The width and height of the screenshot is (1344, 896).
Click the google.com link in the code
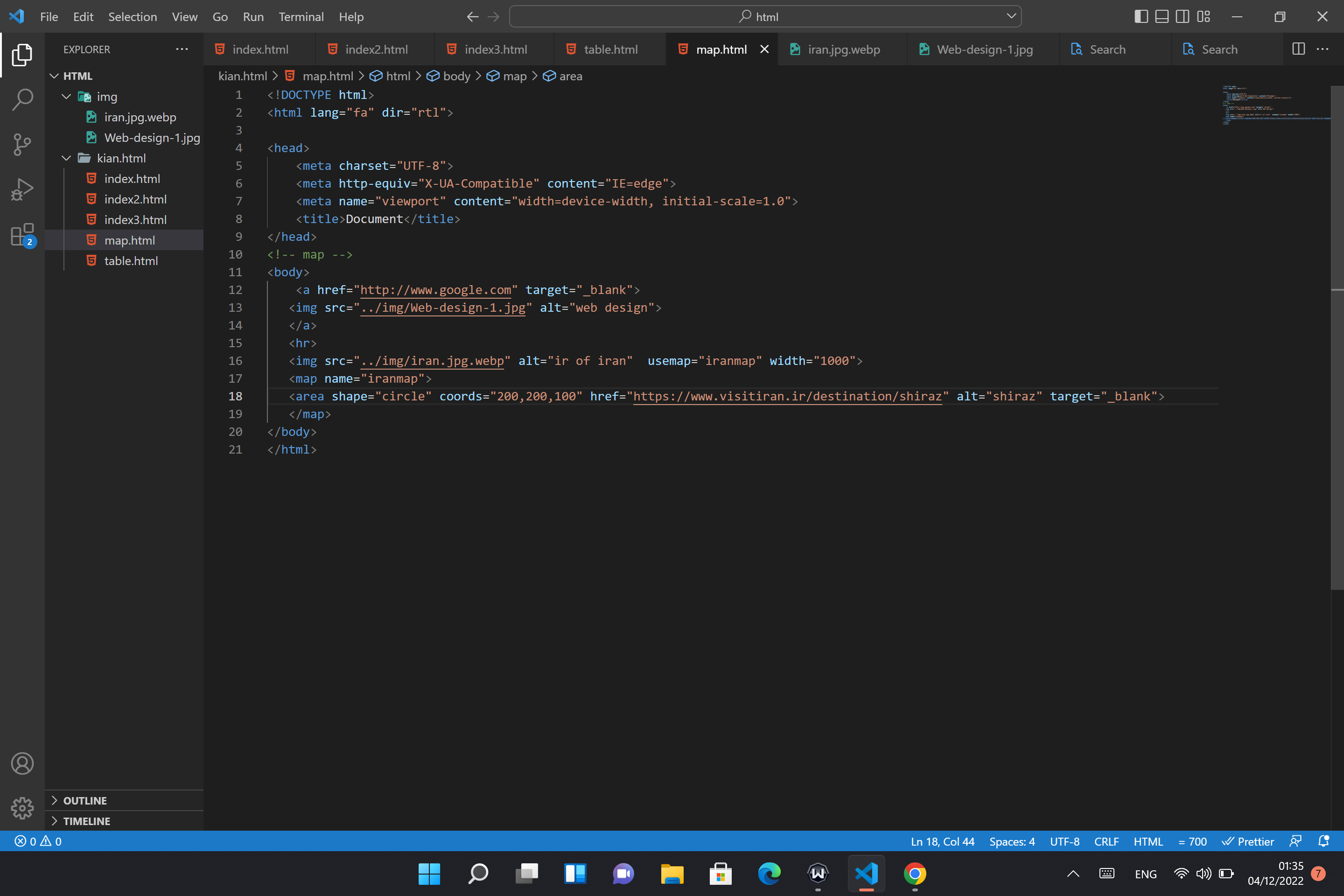click(435, 290)
